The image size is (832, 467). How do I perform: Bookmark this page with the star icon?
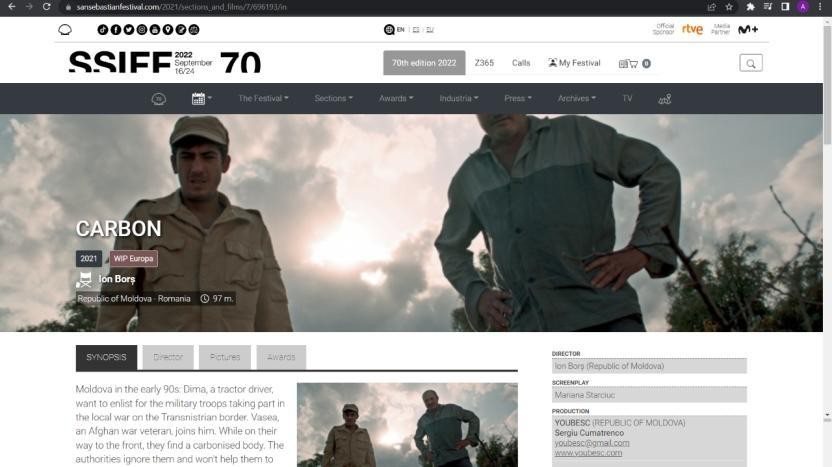click(x=729, y=7)
